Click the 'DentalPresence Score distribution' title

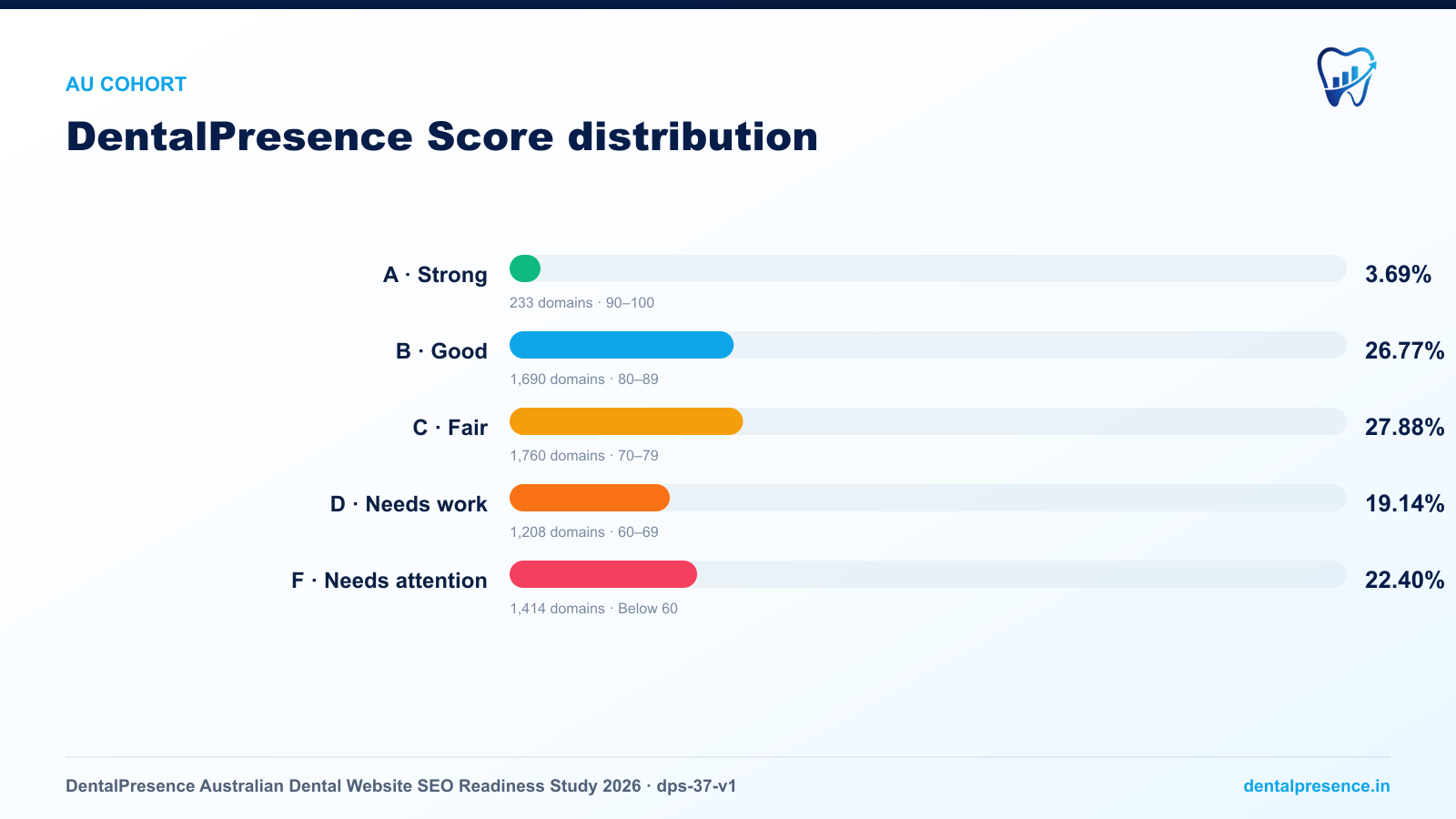pos(442,136)
